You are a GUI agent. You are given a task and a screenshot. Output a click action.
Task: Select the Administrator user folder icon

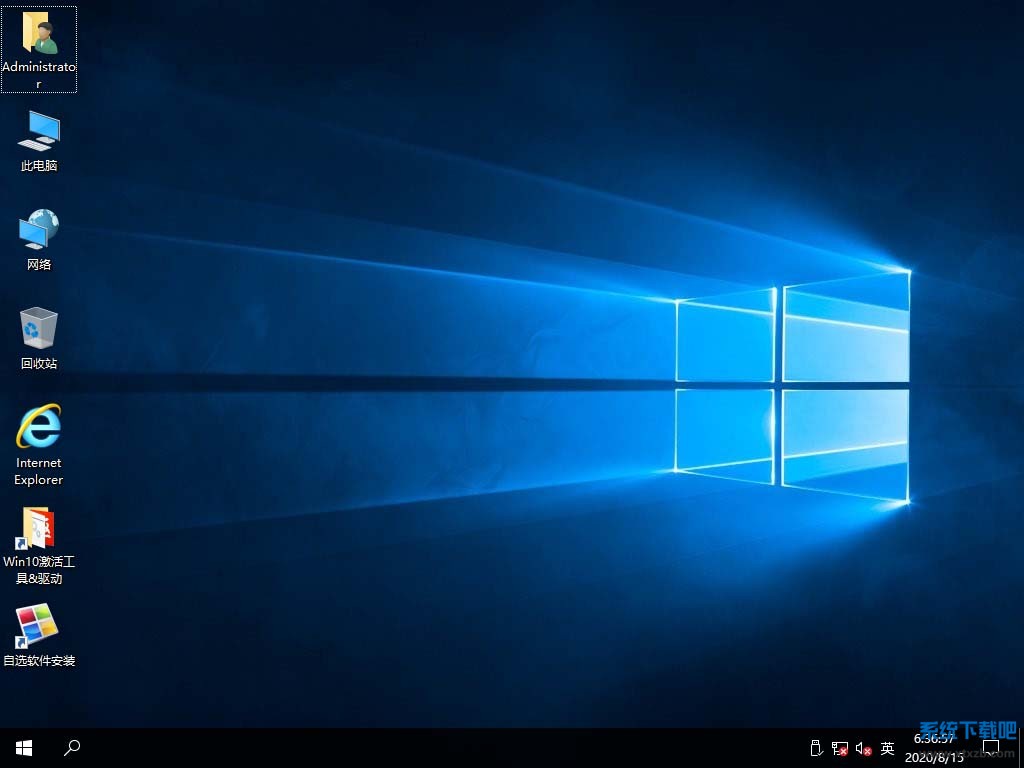[39, 35]
